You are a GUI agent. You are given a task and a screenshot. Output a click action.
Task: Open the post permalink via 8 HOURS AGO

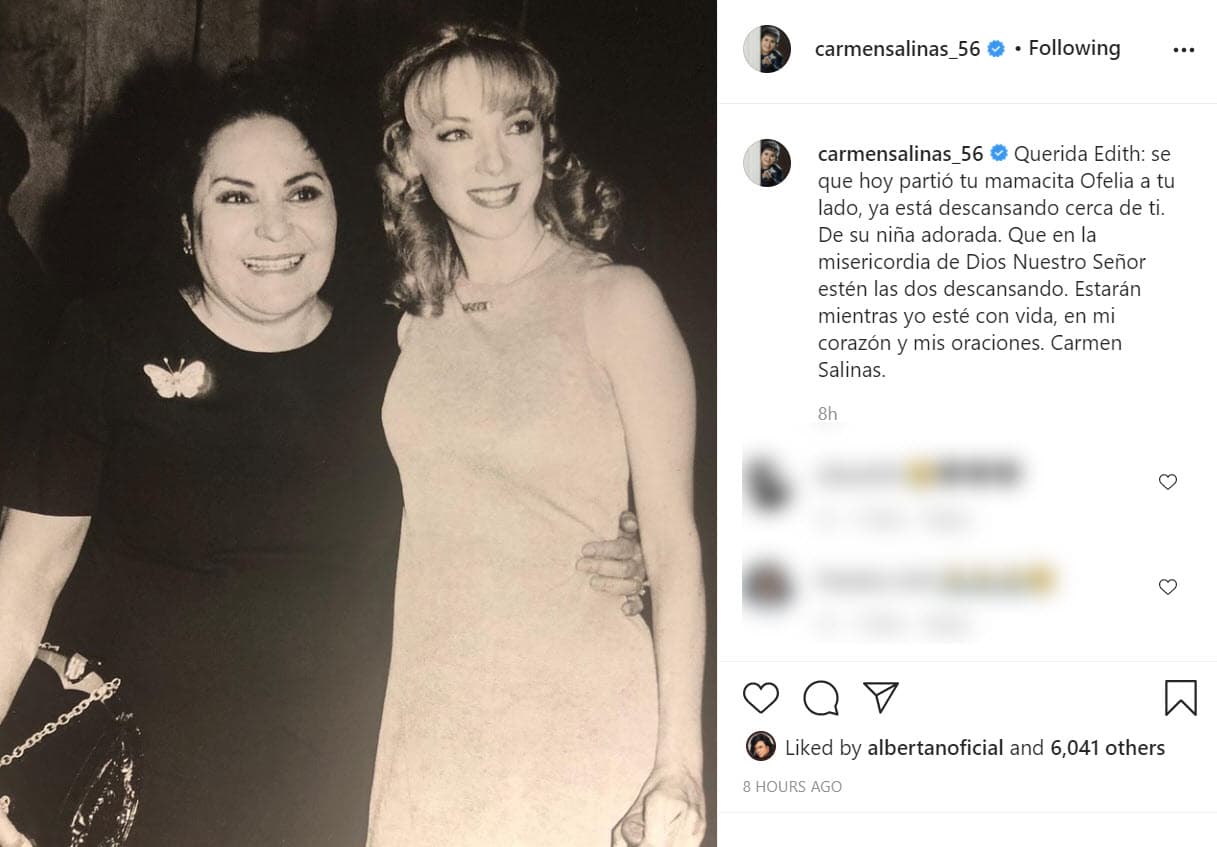point(792,786)
